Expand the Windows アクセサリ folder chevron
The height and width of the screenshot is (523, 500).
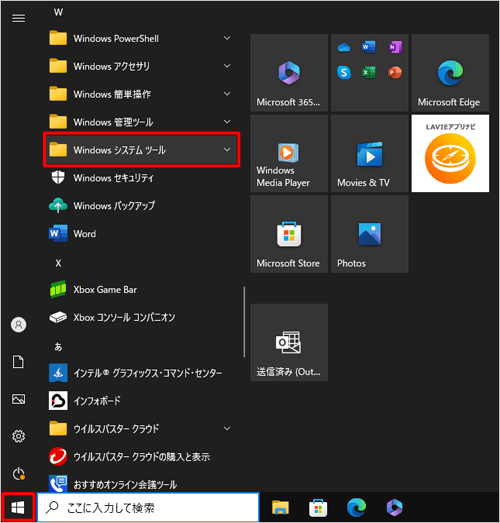[227, 66]
